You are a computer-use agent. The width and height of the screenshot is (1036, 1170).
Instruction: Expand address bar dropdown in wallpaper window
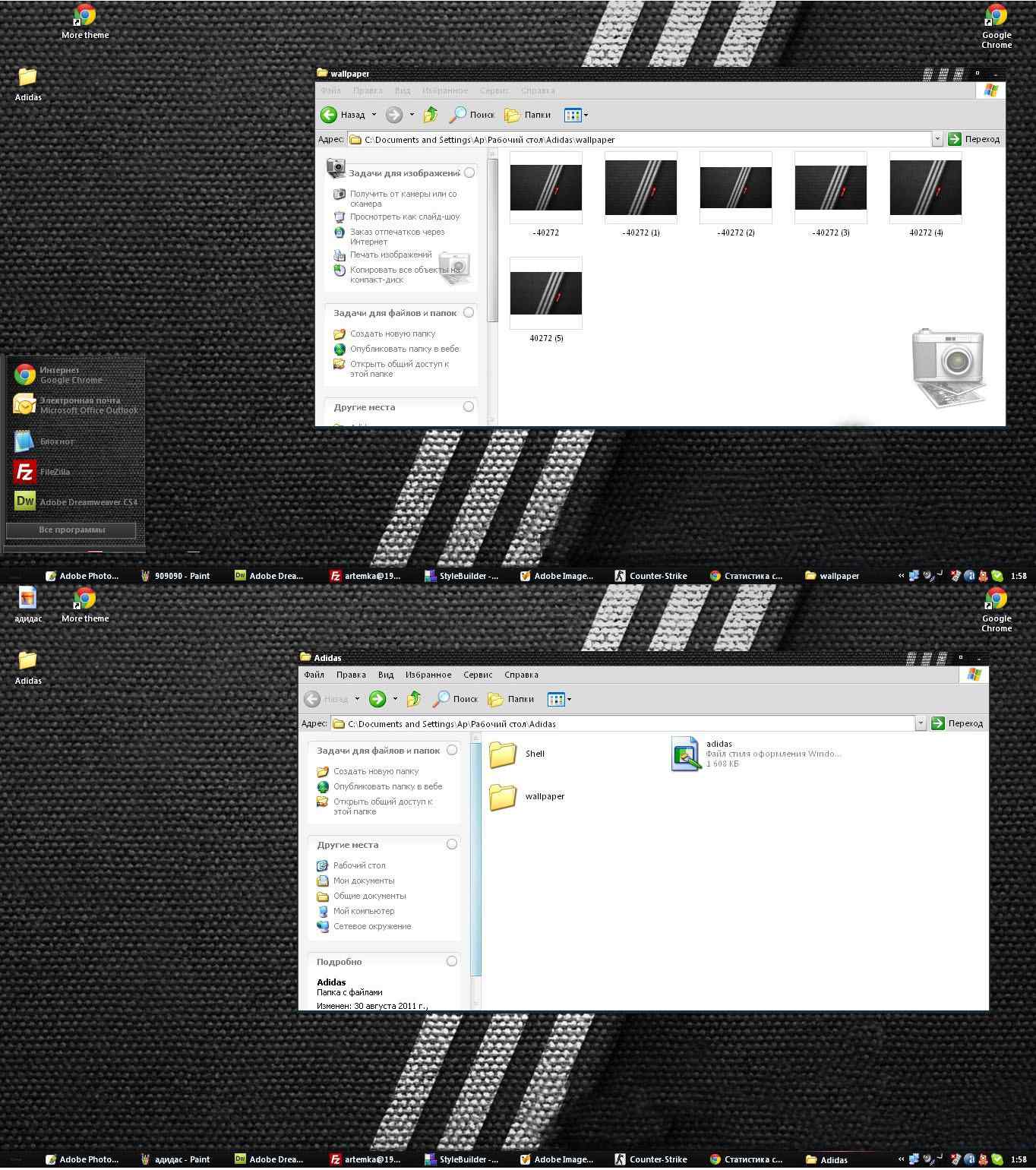937,139
